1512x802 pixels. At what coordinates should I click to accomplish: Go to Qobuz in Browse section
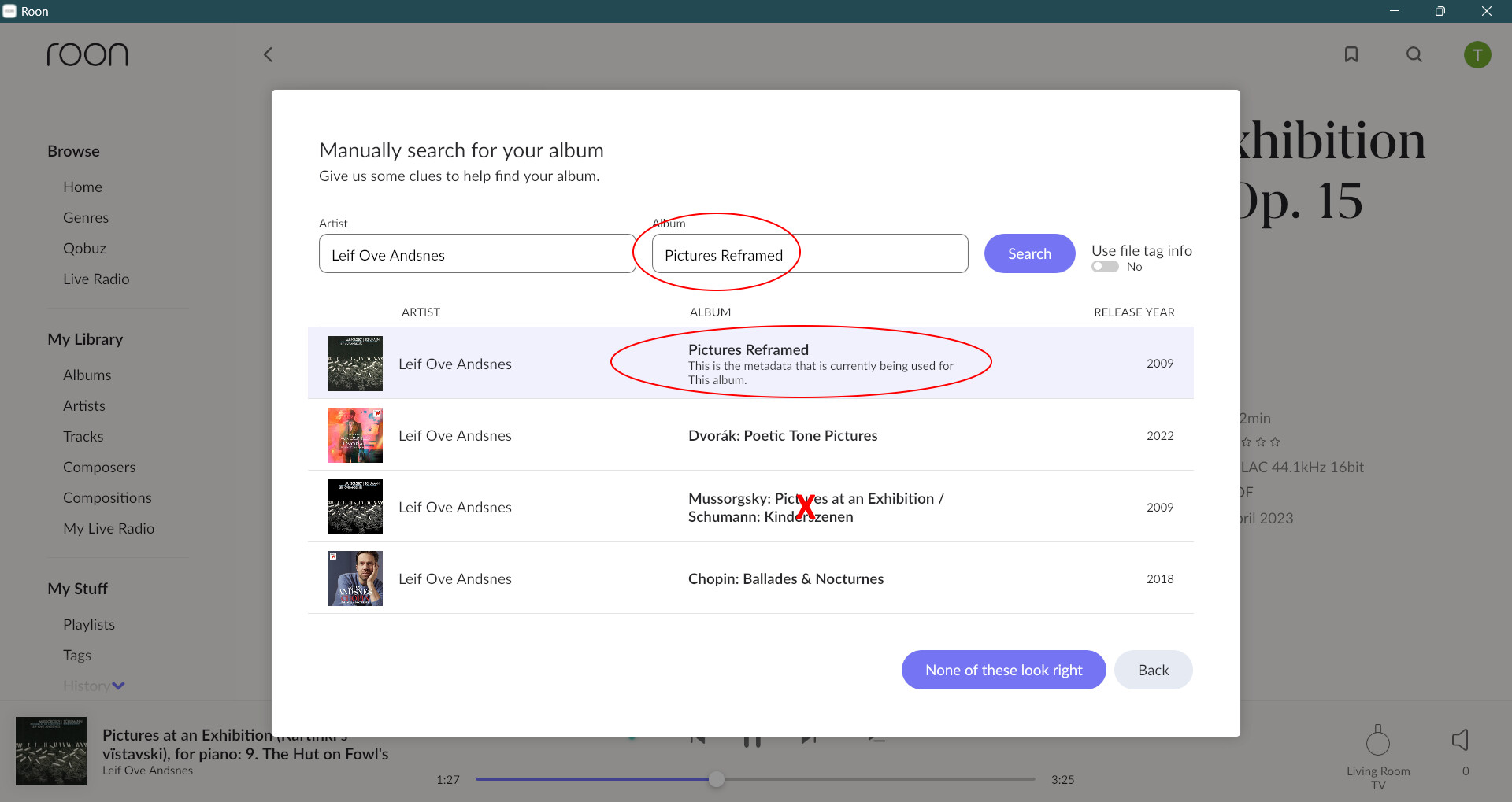(x=84, y=248)
